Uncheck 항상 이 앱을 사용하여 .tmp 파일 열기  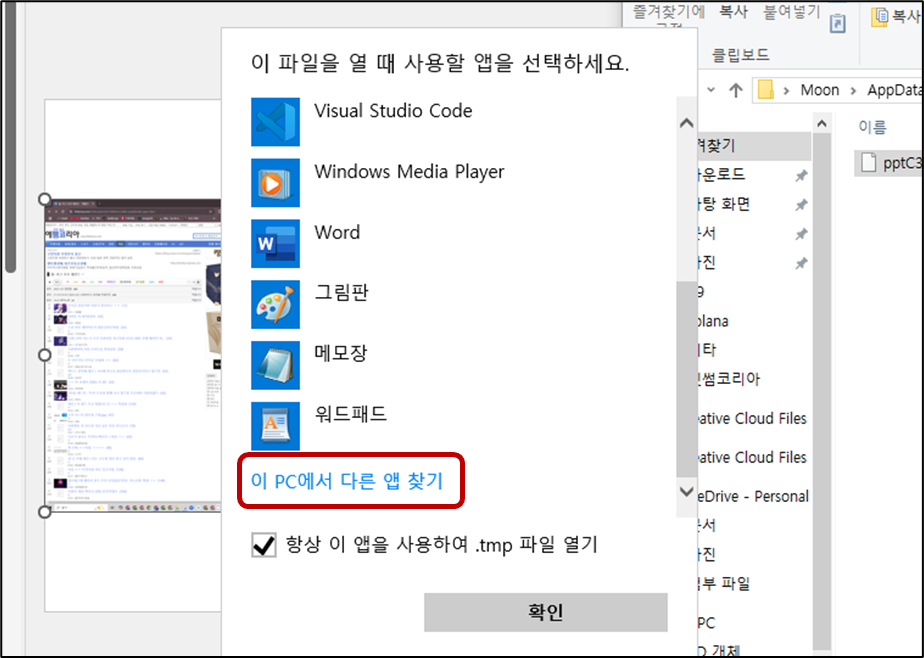(x=263, y=544)
